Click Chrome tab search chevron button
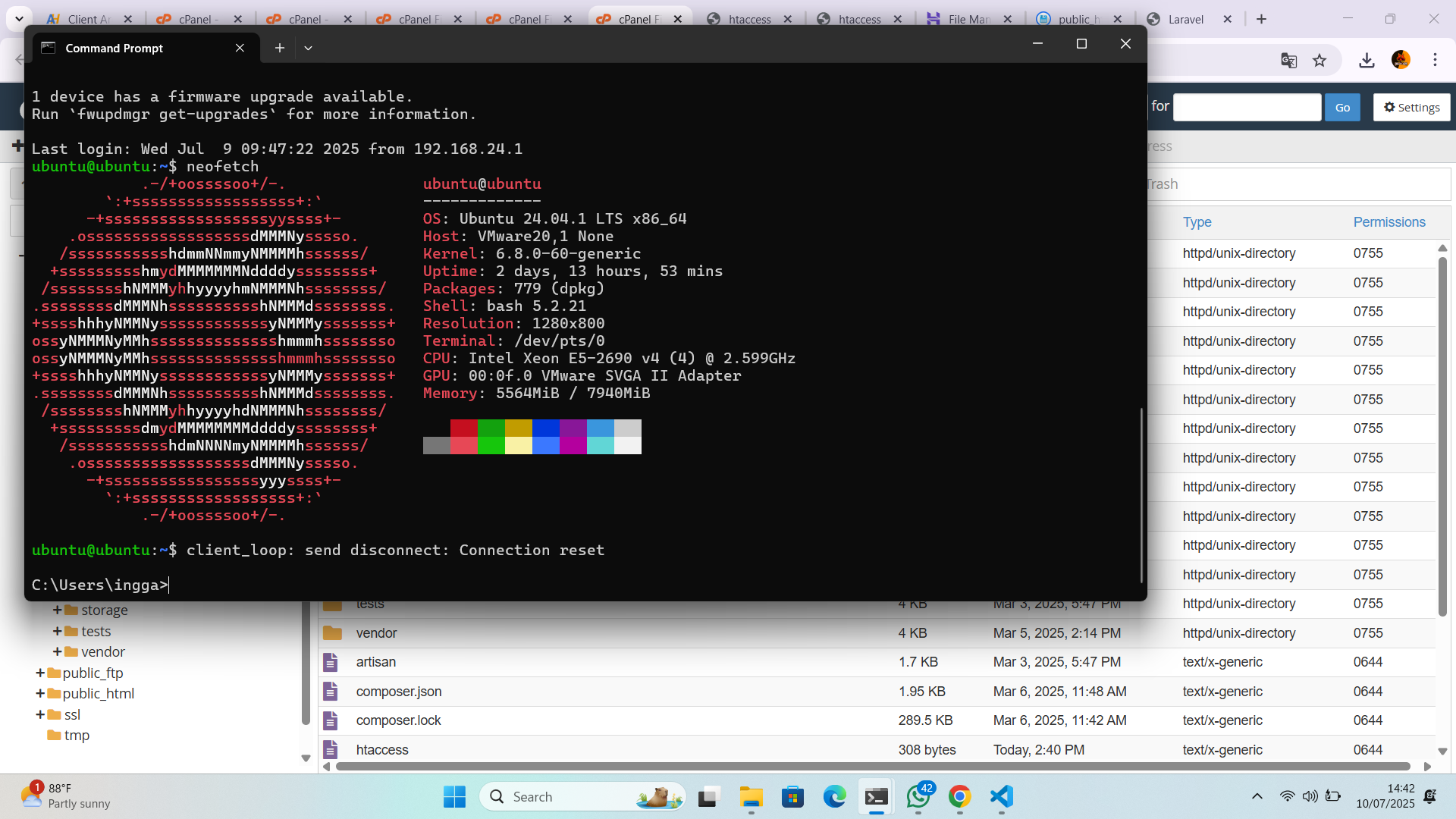Screen dimensions: 1456x819 pyautogui.click(x=19, y=19)
